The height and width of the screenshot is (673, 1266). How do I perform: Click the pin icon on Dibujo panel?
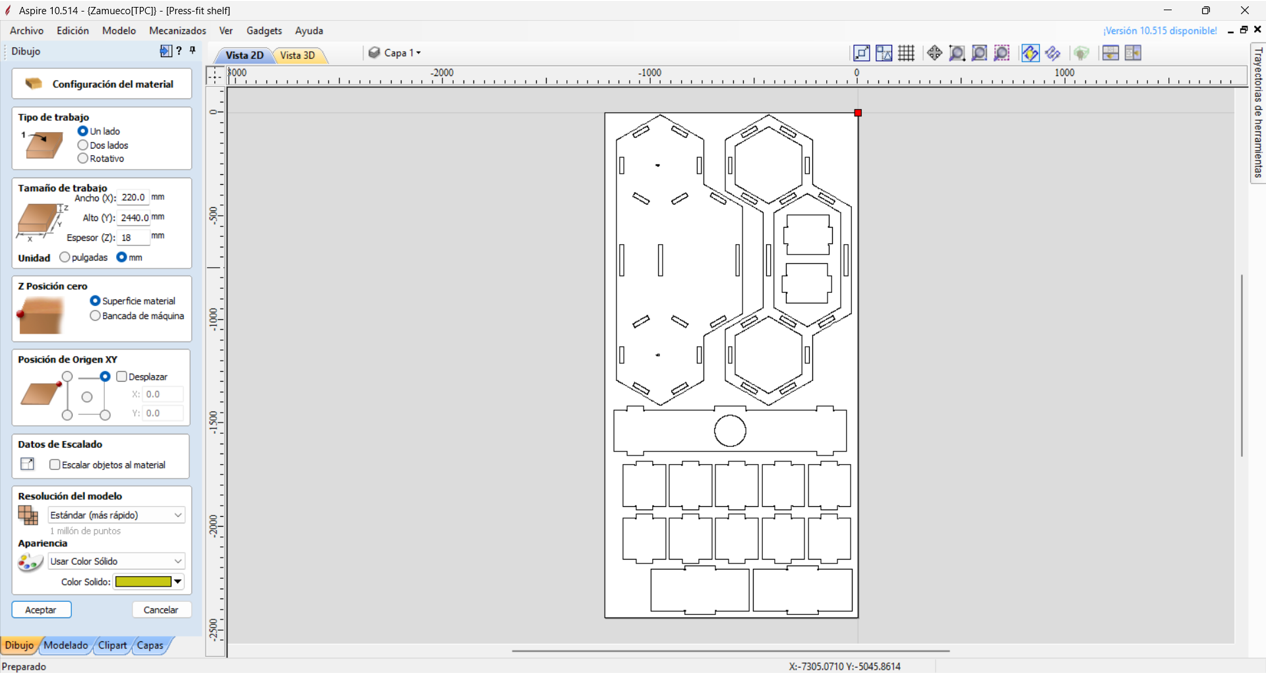(193, 51)
